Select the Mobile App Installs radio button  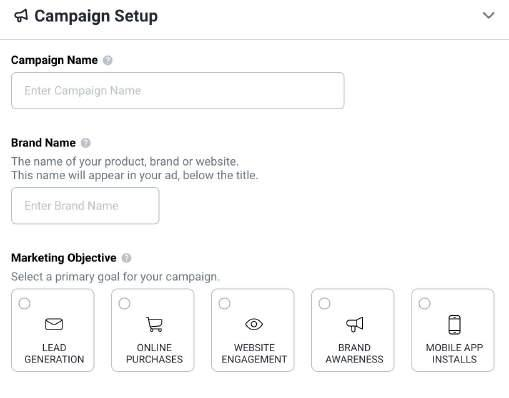[x=424, y=304]
